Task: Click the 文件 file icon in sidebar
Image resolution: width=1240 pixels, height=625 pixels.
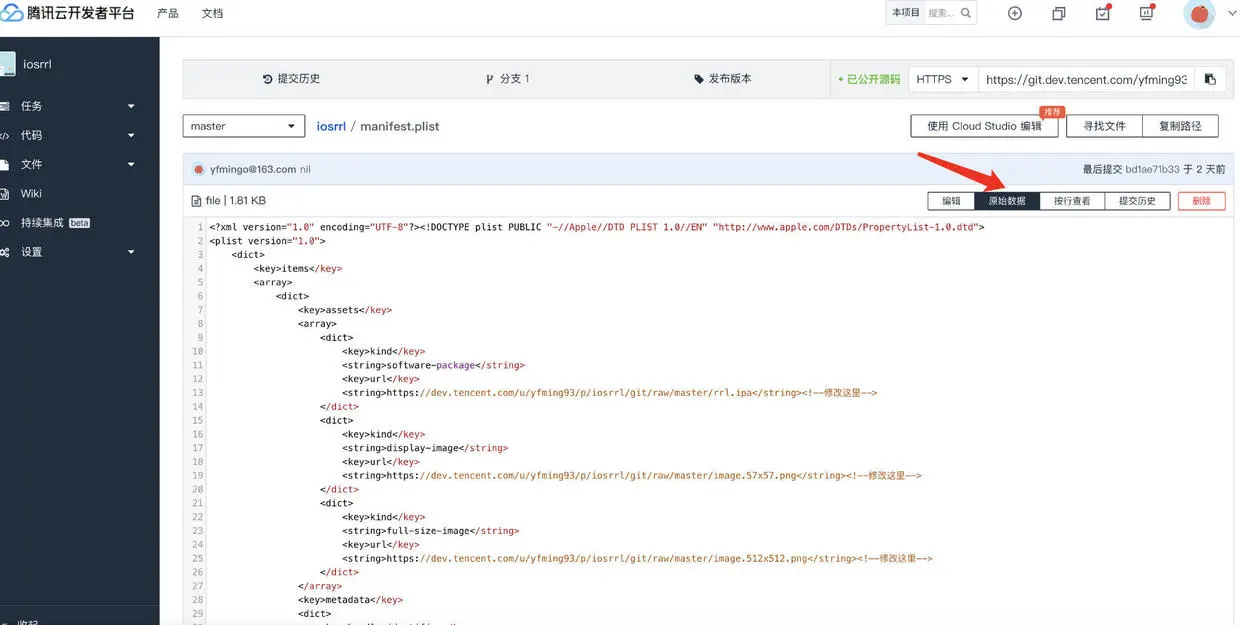Action: 5,164
